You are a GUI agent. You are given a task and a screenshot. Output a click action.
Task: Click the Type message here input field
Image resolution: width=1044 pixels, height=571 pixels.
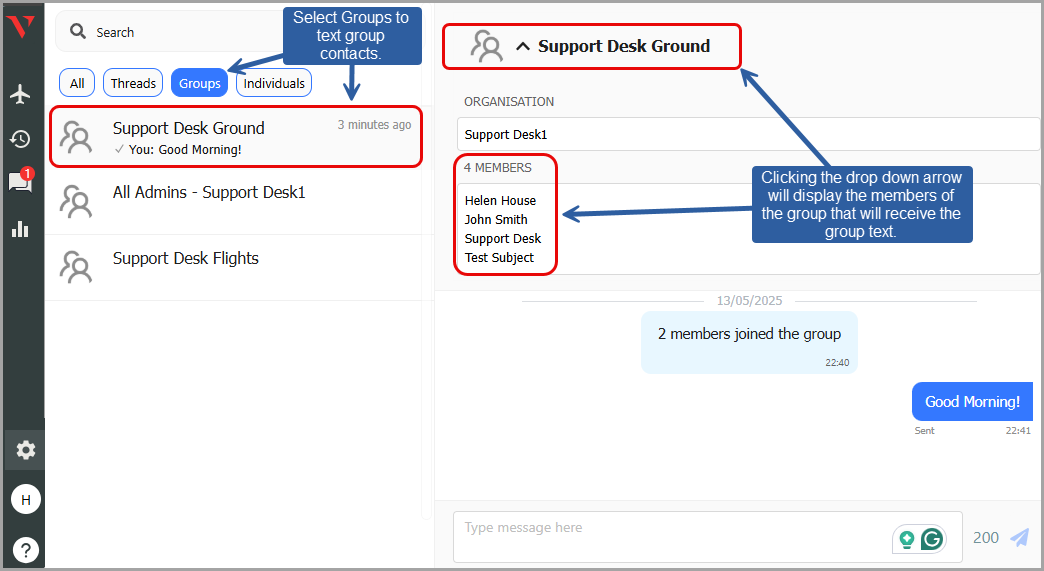click(x=670, y=537)
